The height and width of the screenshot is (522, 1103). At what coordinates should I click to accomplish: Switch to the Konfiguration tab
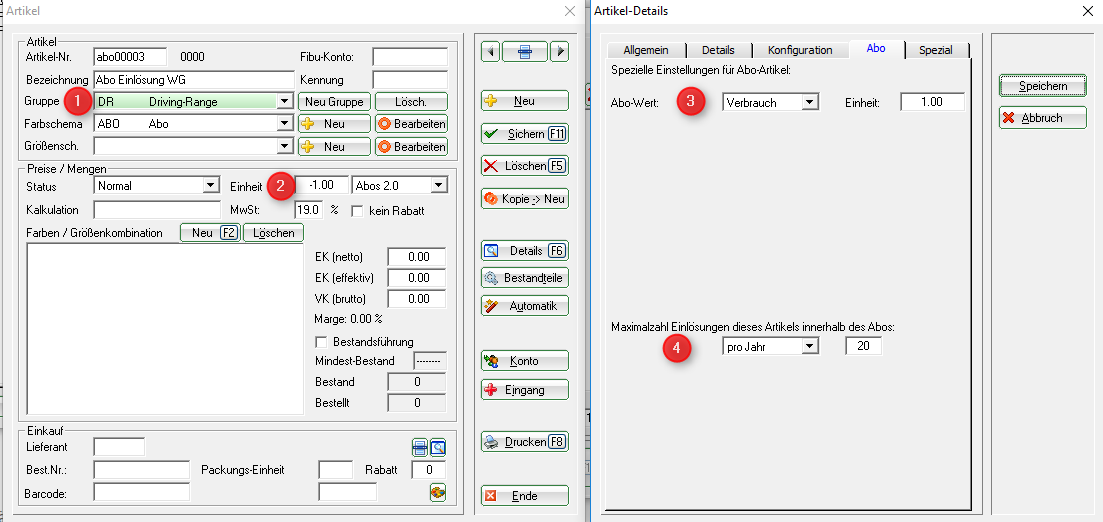[x=799, y=50]
